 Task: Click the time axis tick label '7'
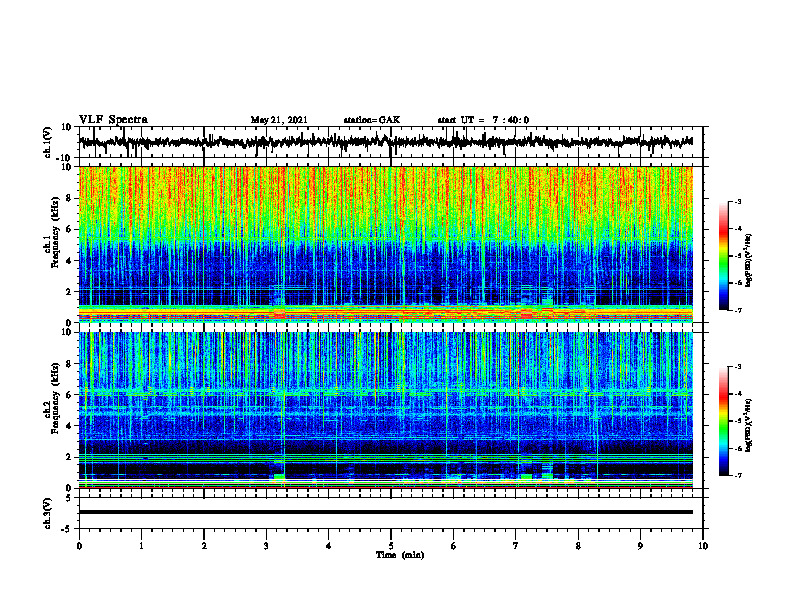[x=516, y=546]
